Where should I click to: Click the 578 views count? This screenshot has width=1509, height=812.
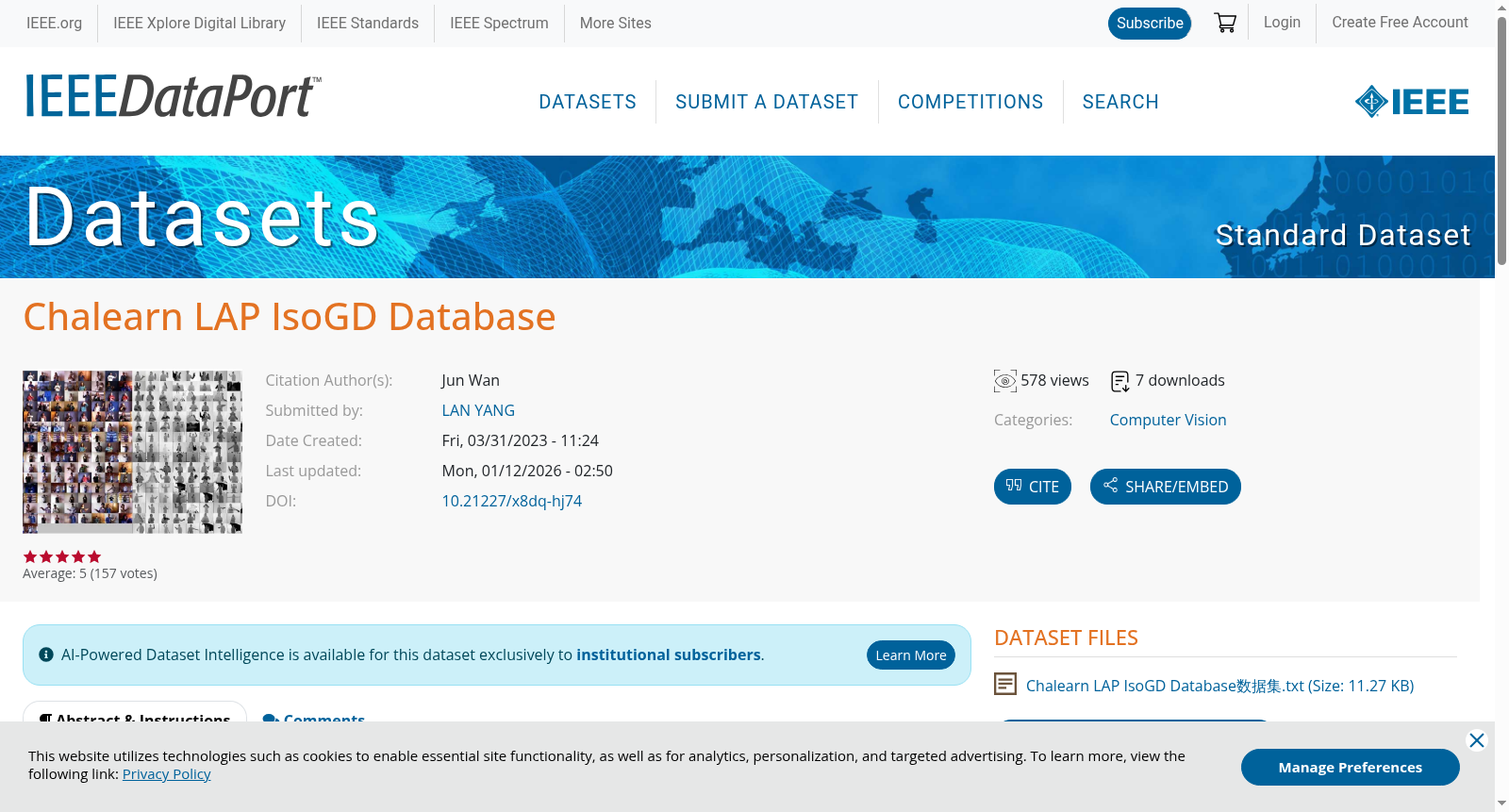(x=1054, y=380)
